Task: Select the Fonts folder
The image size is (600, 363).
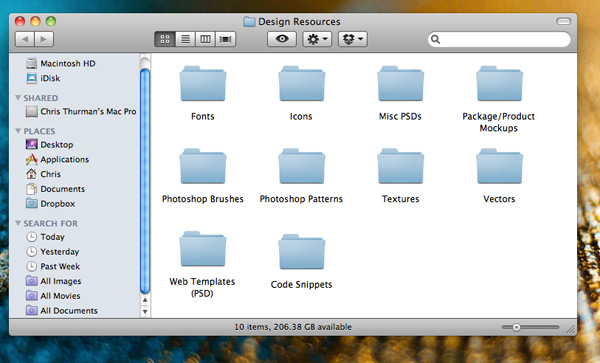Action: coord(202,84)
